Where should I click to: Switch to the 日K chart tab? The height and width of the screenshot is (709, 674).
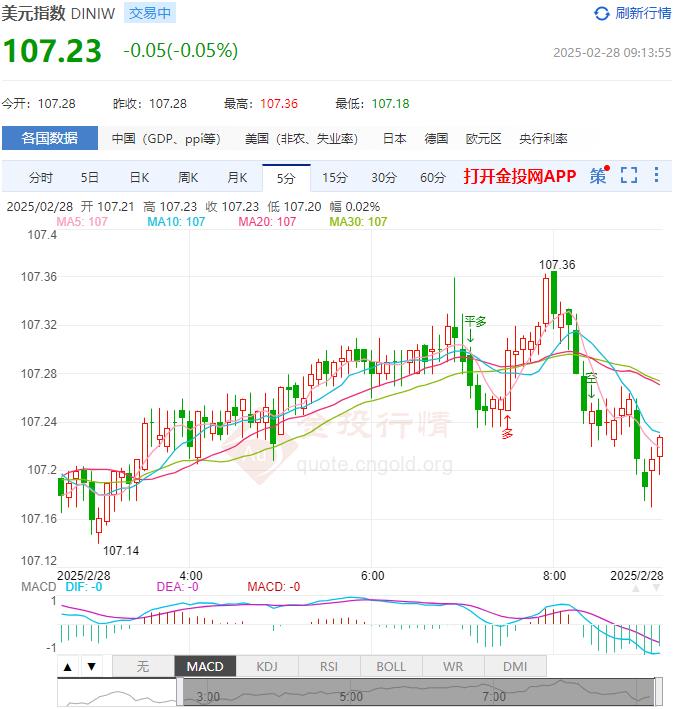[139, 178]
